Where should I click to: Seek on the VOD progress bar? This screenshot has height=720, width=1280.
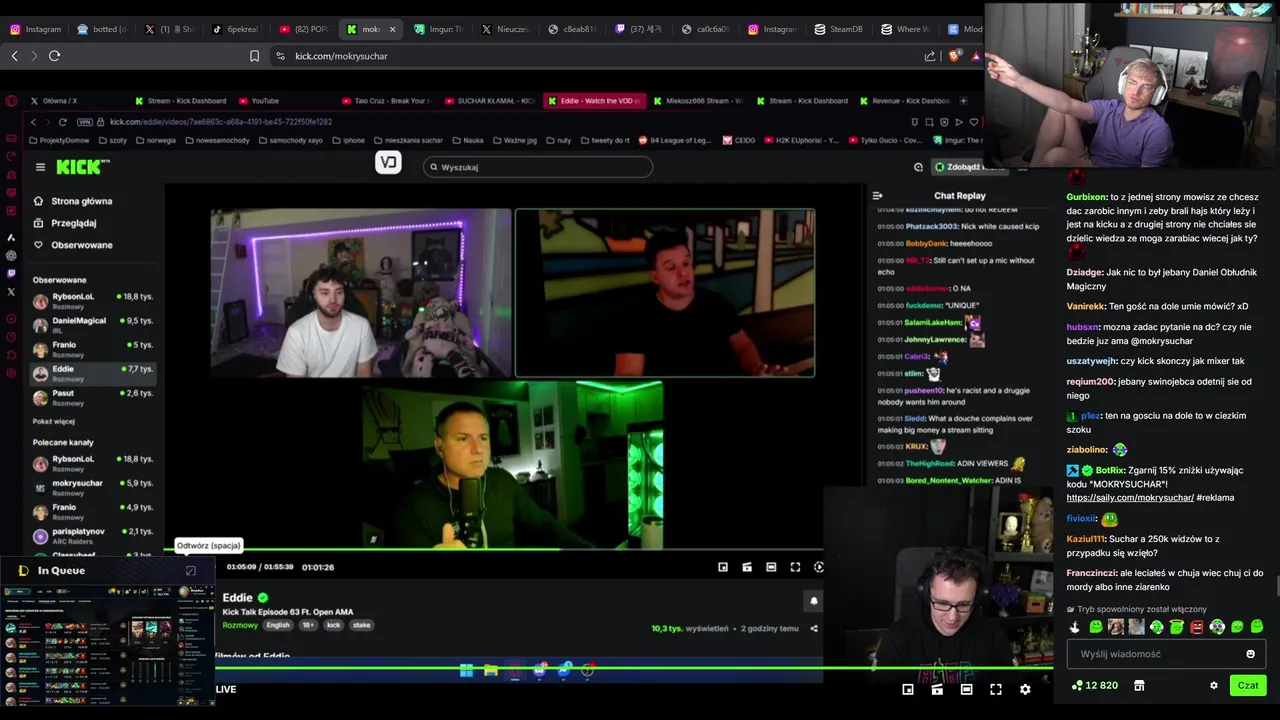[493, 549]
